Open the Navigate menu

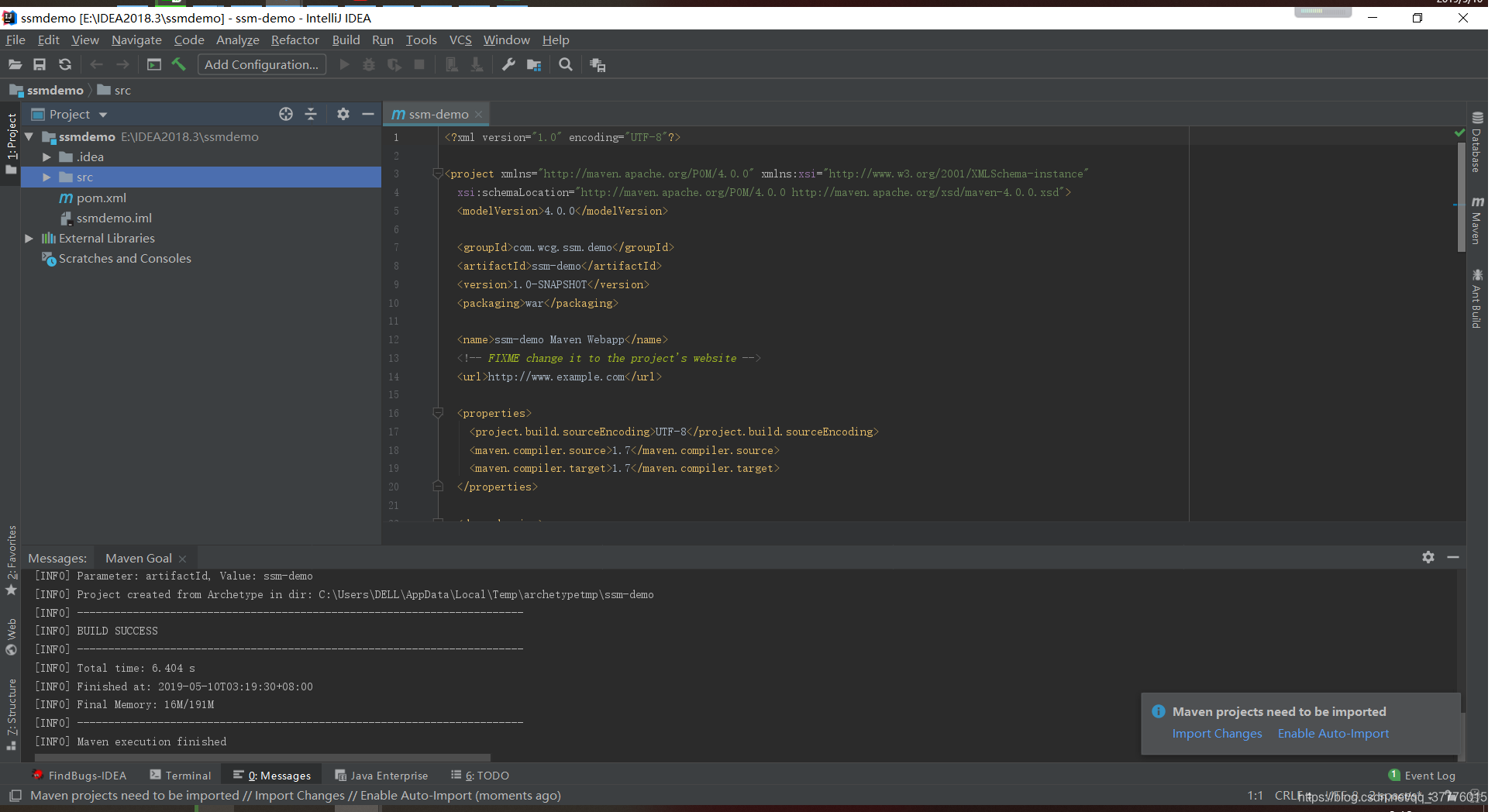click(x=136, y=40)
